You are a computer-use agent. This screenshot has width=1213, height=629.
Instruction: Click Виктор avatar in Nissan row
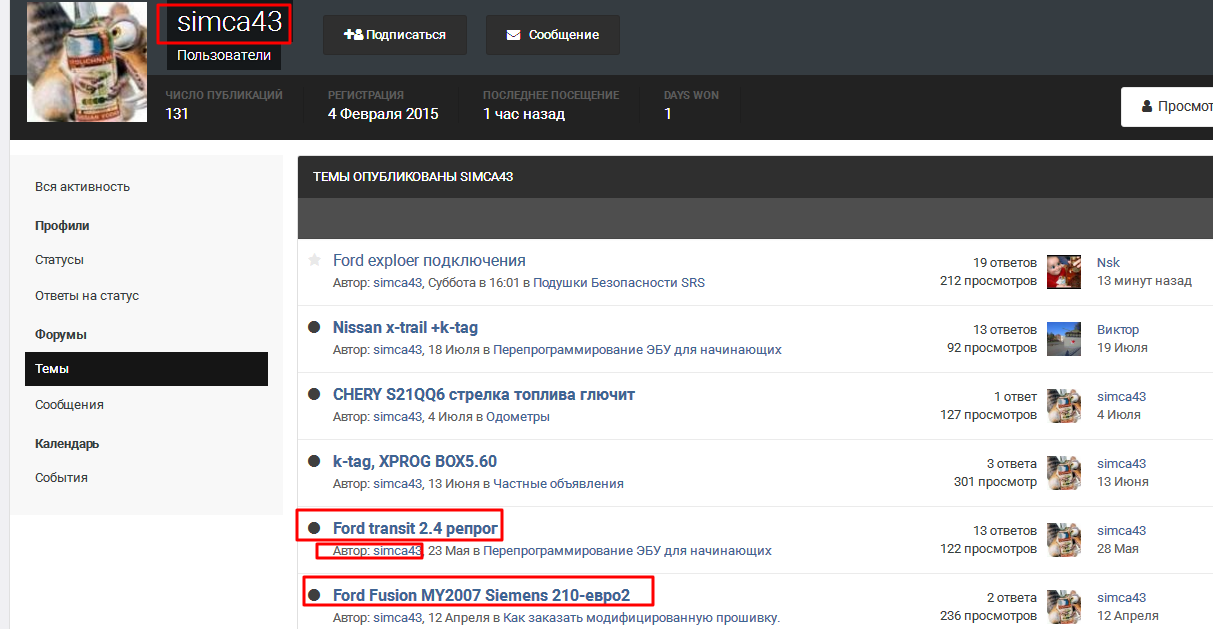click(1064, 339)
